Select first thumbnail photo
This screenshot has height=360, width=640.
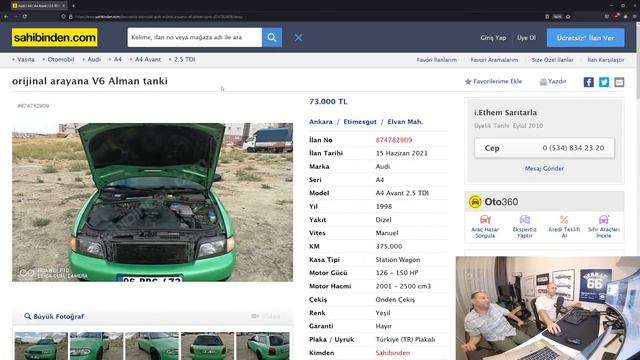pos(41,346)
